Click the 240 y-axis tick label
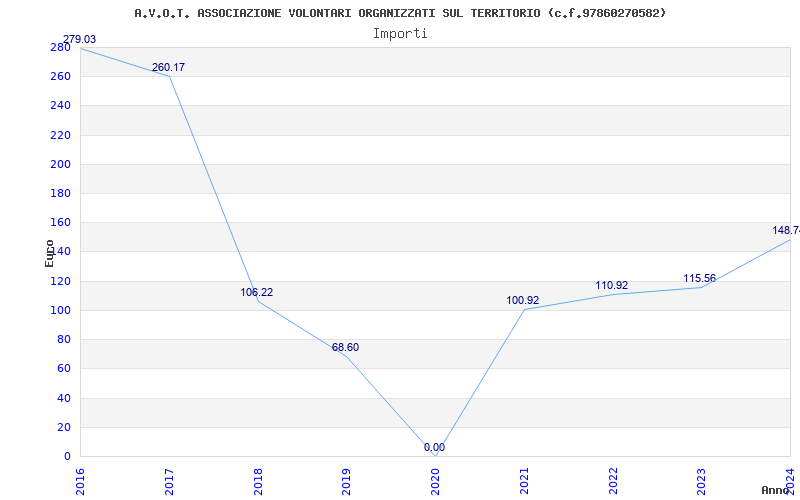 60,106
